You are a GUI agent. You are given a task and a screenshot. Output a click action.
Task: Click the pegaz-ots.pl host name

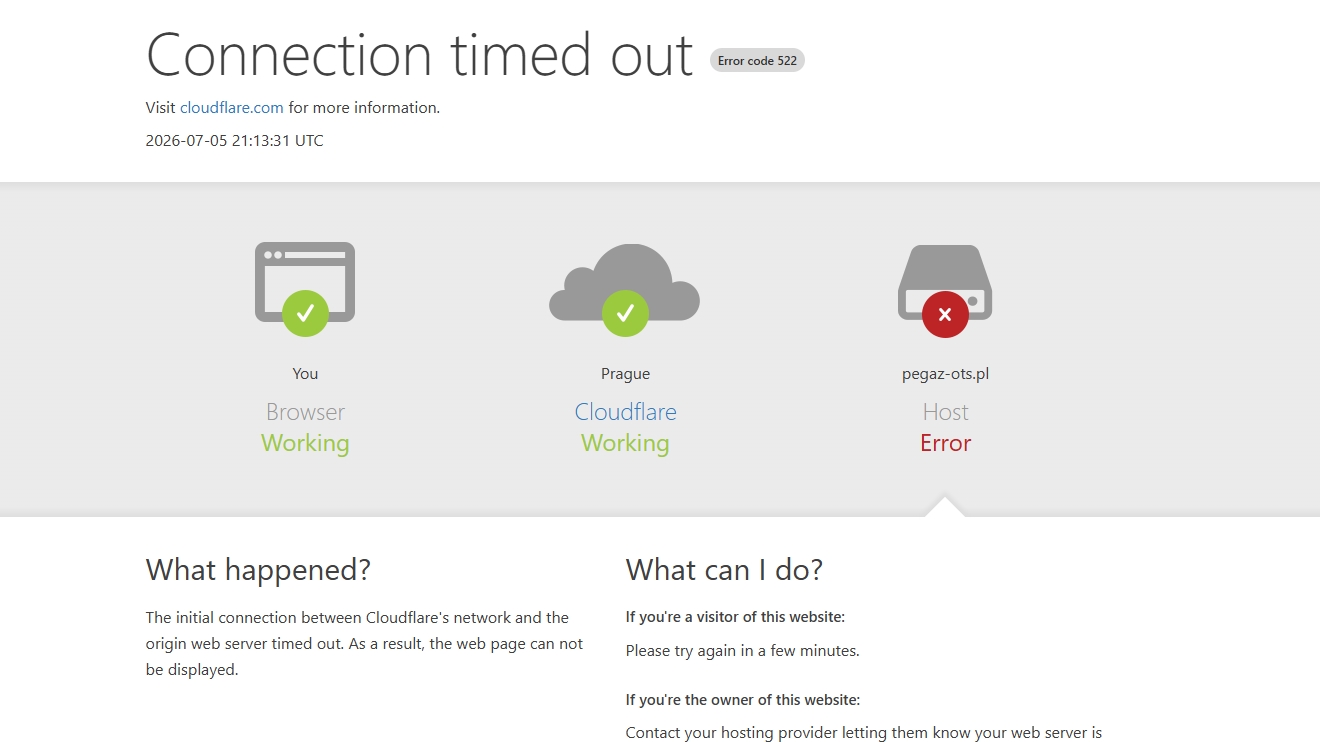[x=945, y=374]
